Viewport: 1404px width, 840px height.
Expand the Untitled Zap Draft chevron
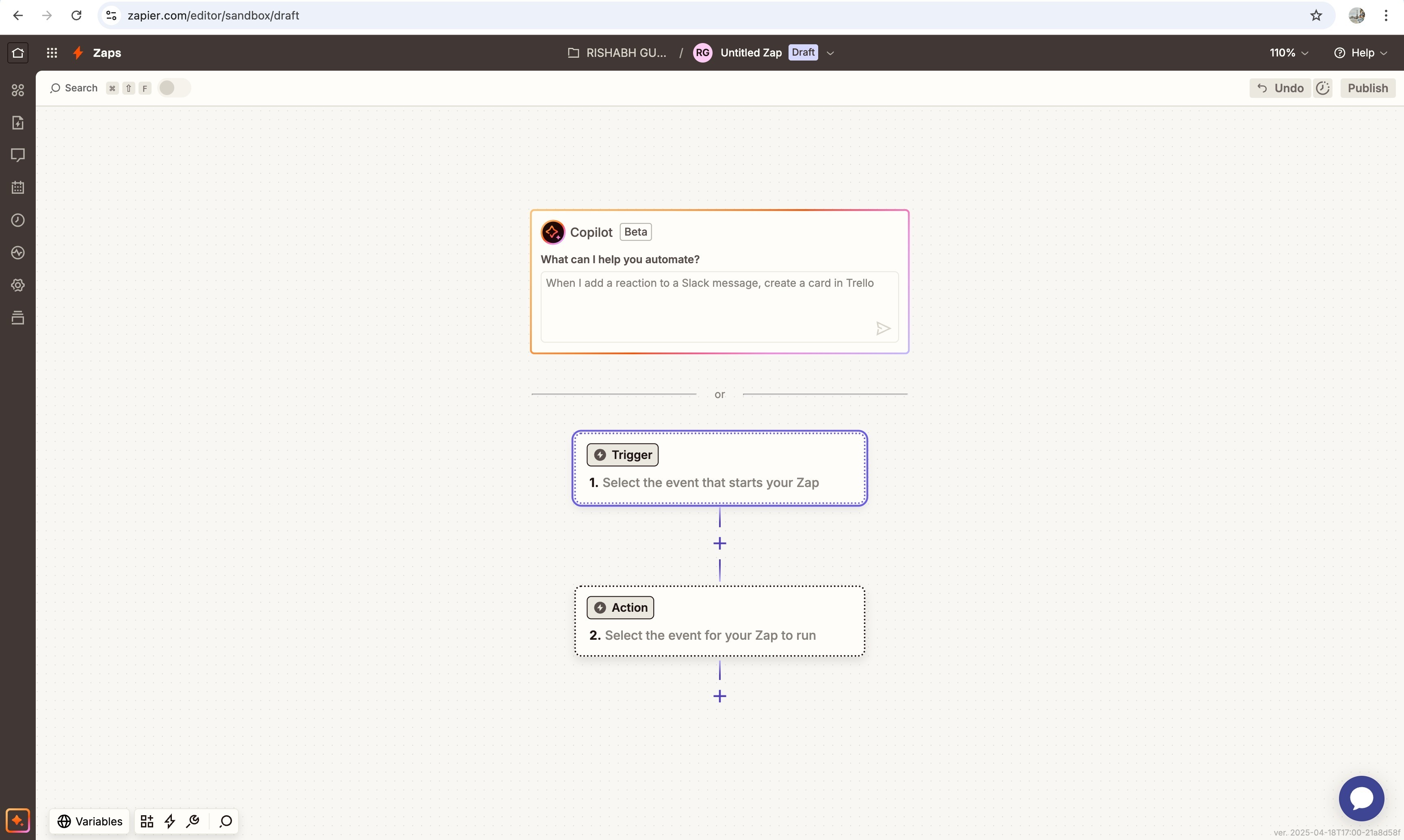[830, 53]
